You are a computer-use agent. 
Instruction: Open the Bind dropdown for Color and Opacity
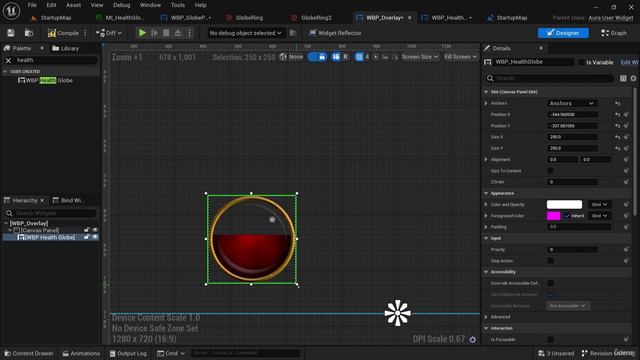(x=599, y=204)
